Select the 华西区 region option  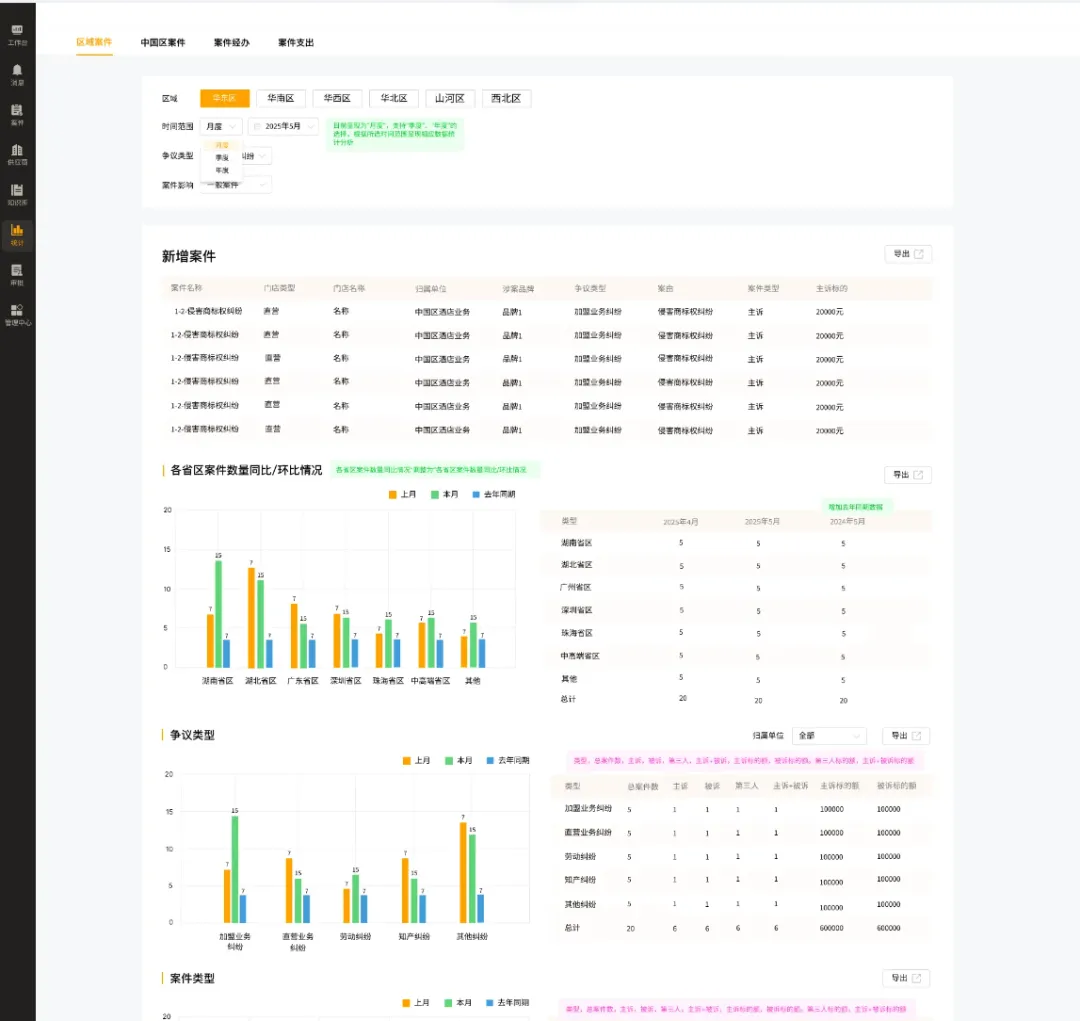click(337, 99)
